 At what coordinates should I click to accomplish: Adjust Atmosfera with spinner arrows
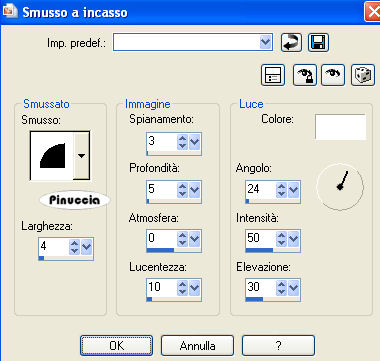[x=182, y=239]
